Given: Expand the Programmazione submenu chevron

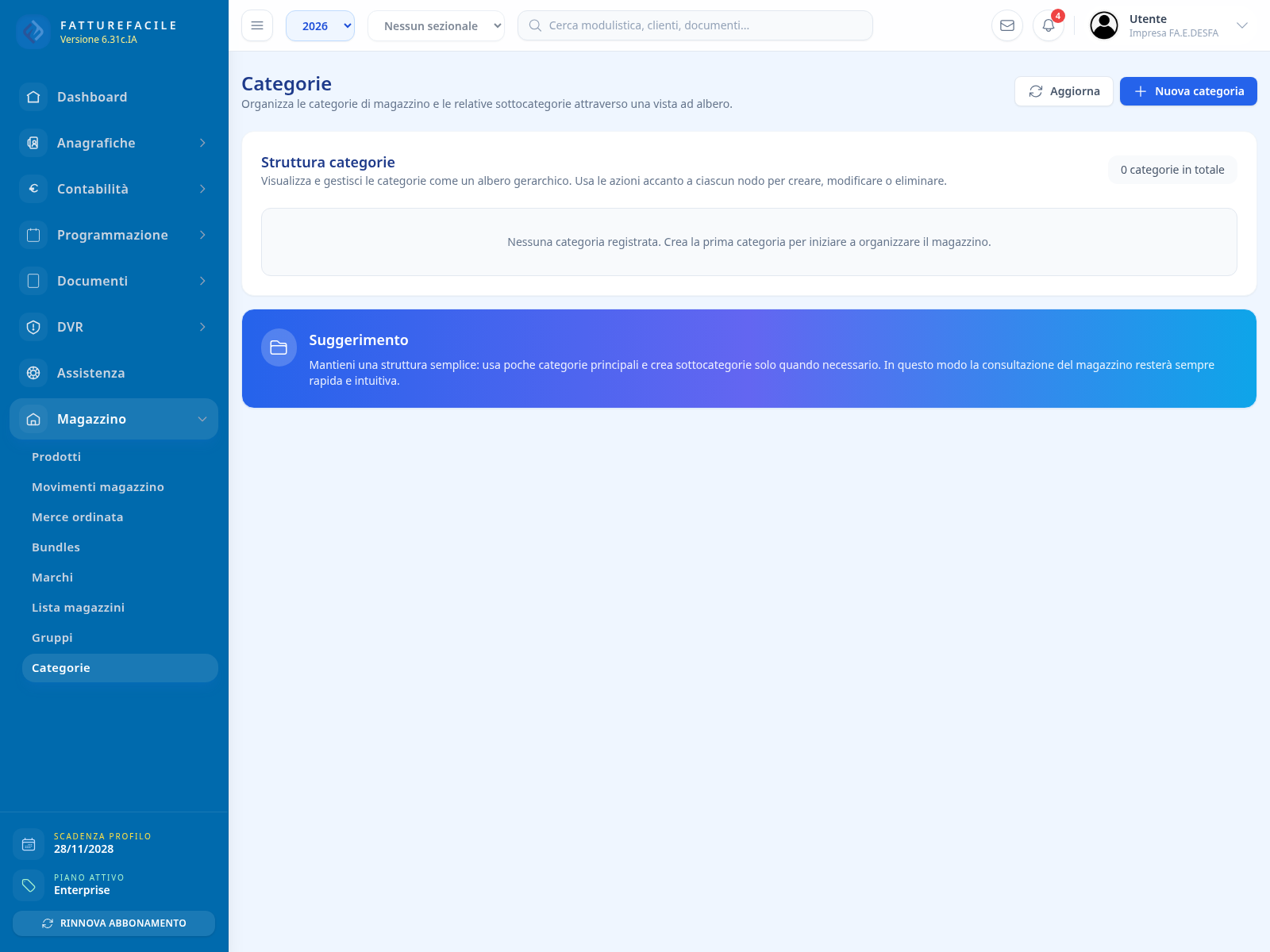Looking at the screenshot, I should 202,235.
